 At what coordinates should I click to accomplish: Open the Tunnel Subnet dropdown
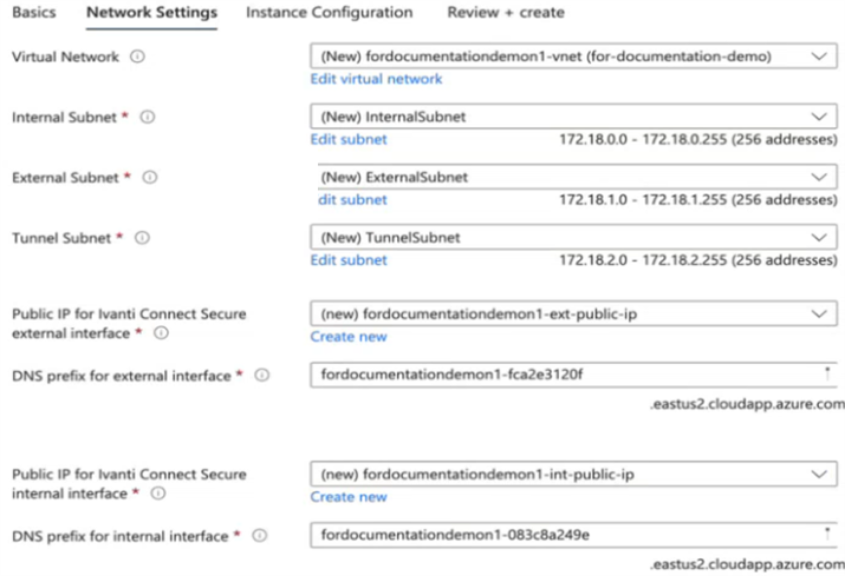(573, 237)
